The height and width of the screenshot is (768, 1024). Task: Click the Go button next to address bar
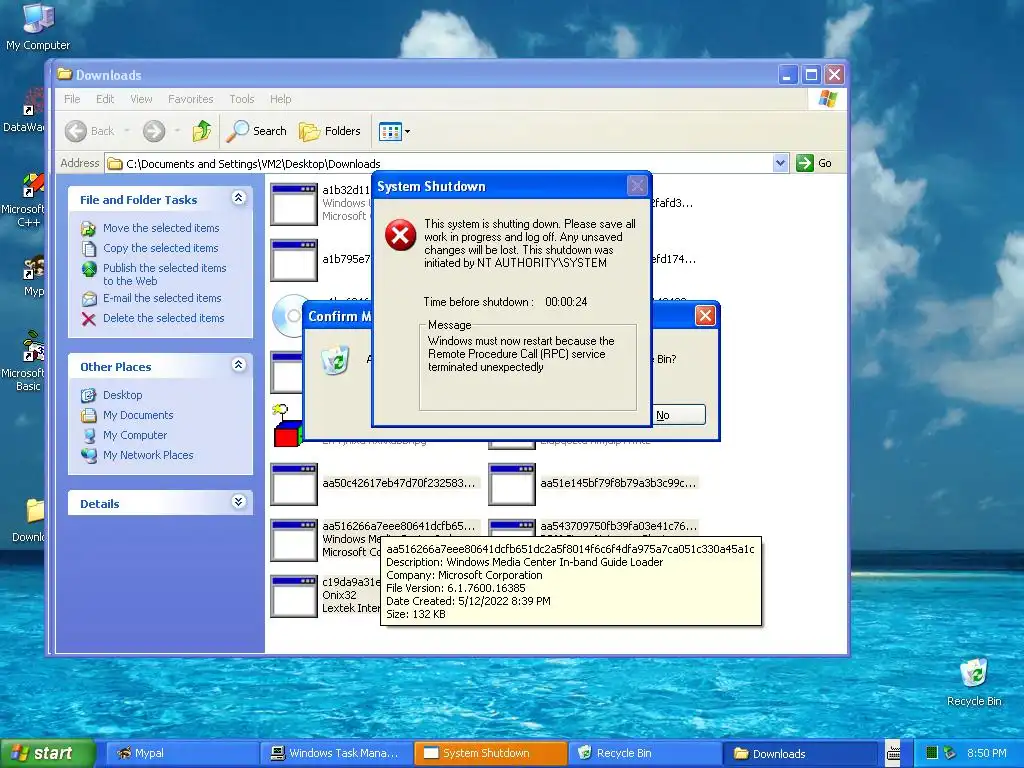(x=814, y=163)
